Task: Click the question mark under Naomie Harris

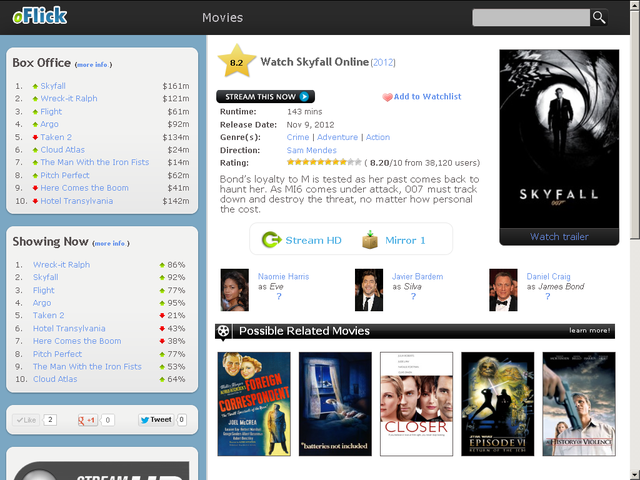Action: (279, 296)
